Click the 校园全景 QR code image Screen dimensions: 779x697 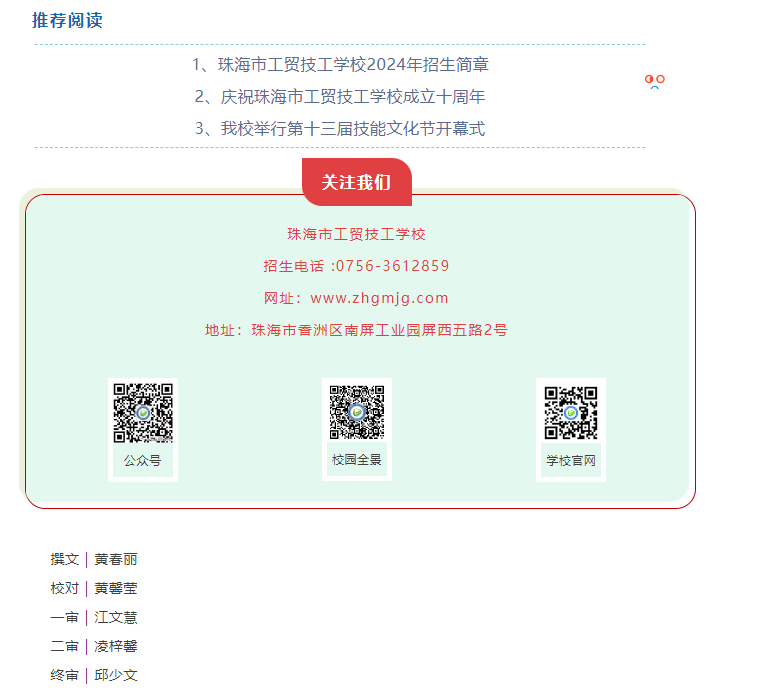click(357, 412)
